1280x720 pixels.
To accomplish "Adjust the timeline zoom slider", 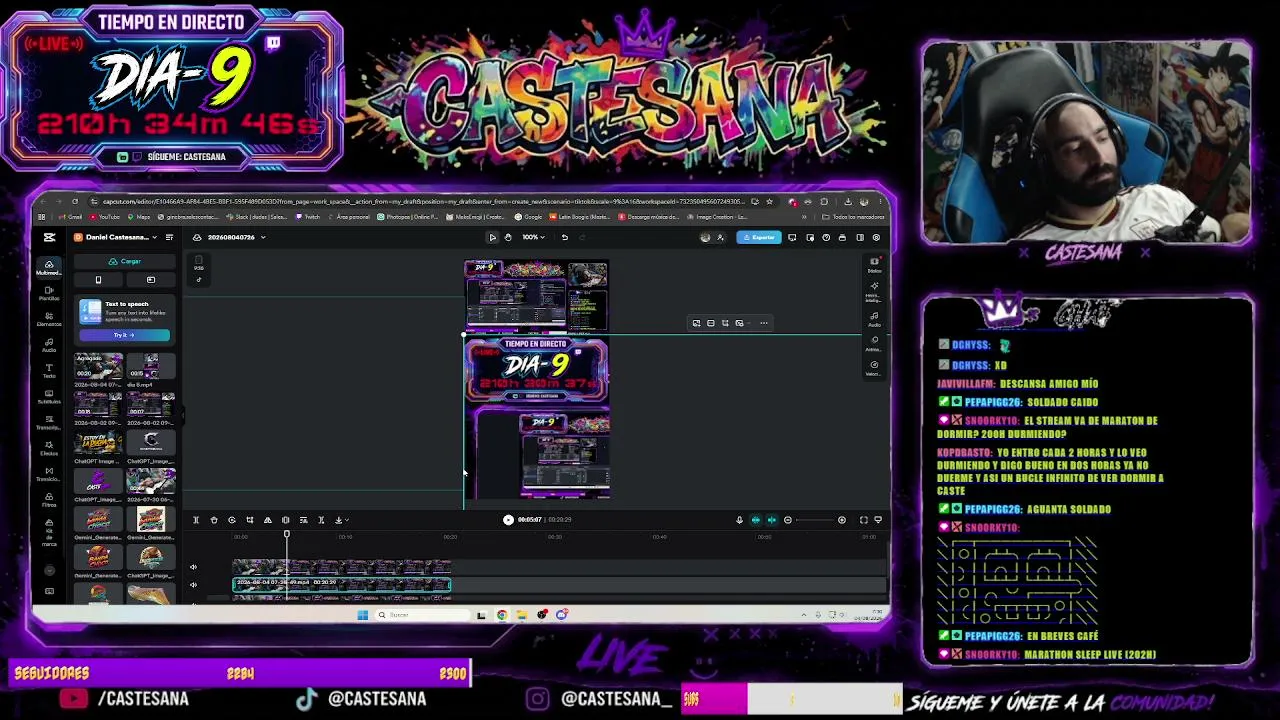I will point(814,520).
